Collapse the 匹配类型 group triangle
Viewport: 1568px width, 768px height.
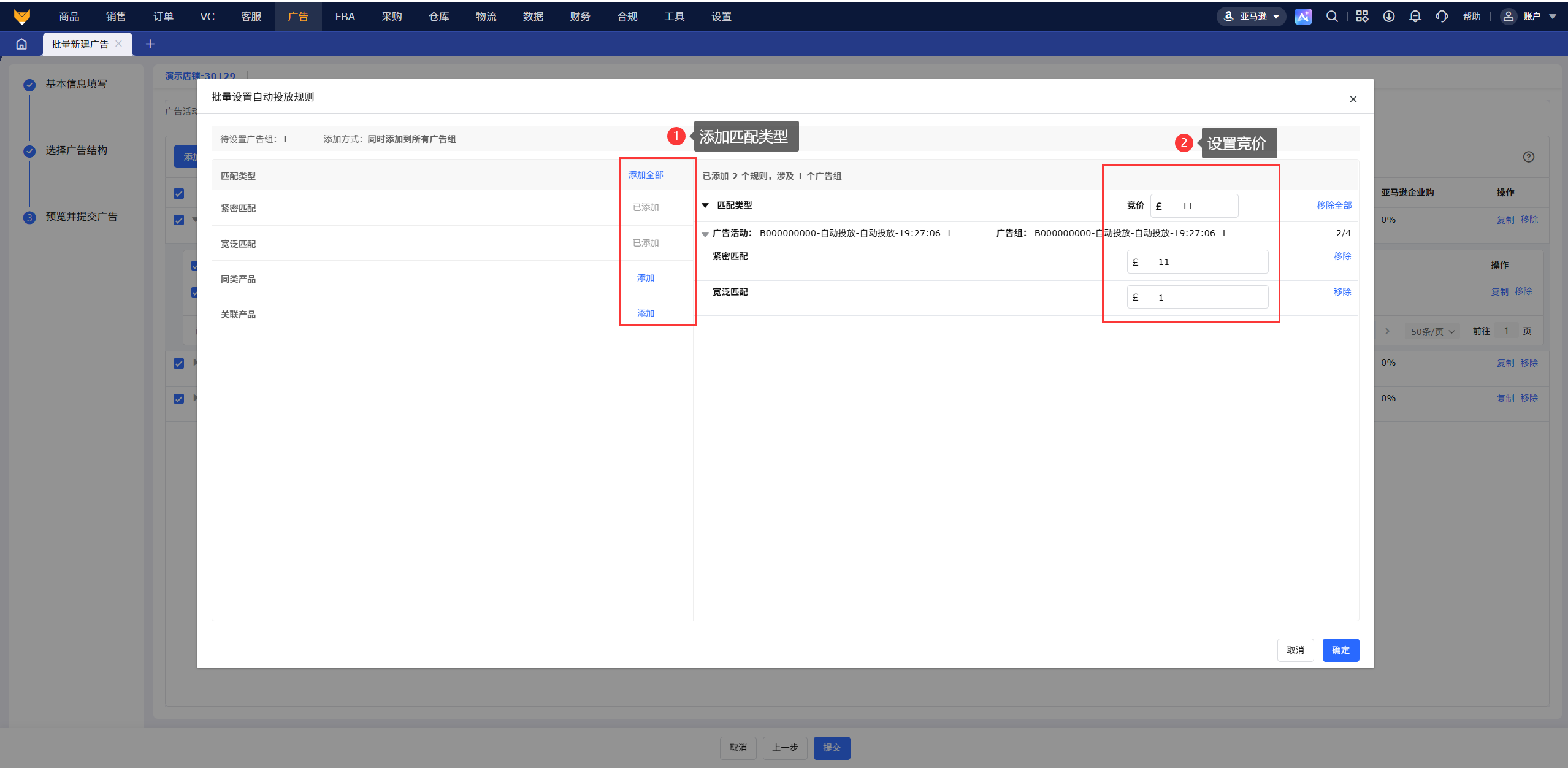click(705, 205)
